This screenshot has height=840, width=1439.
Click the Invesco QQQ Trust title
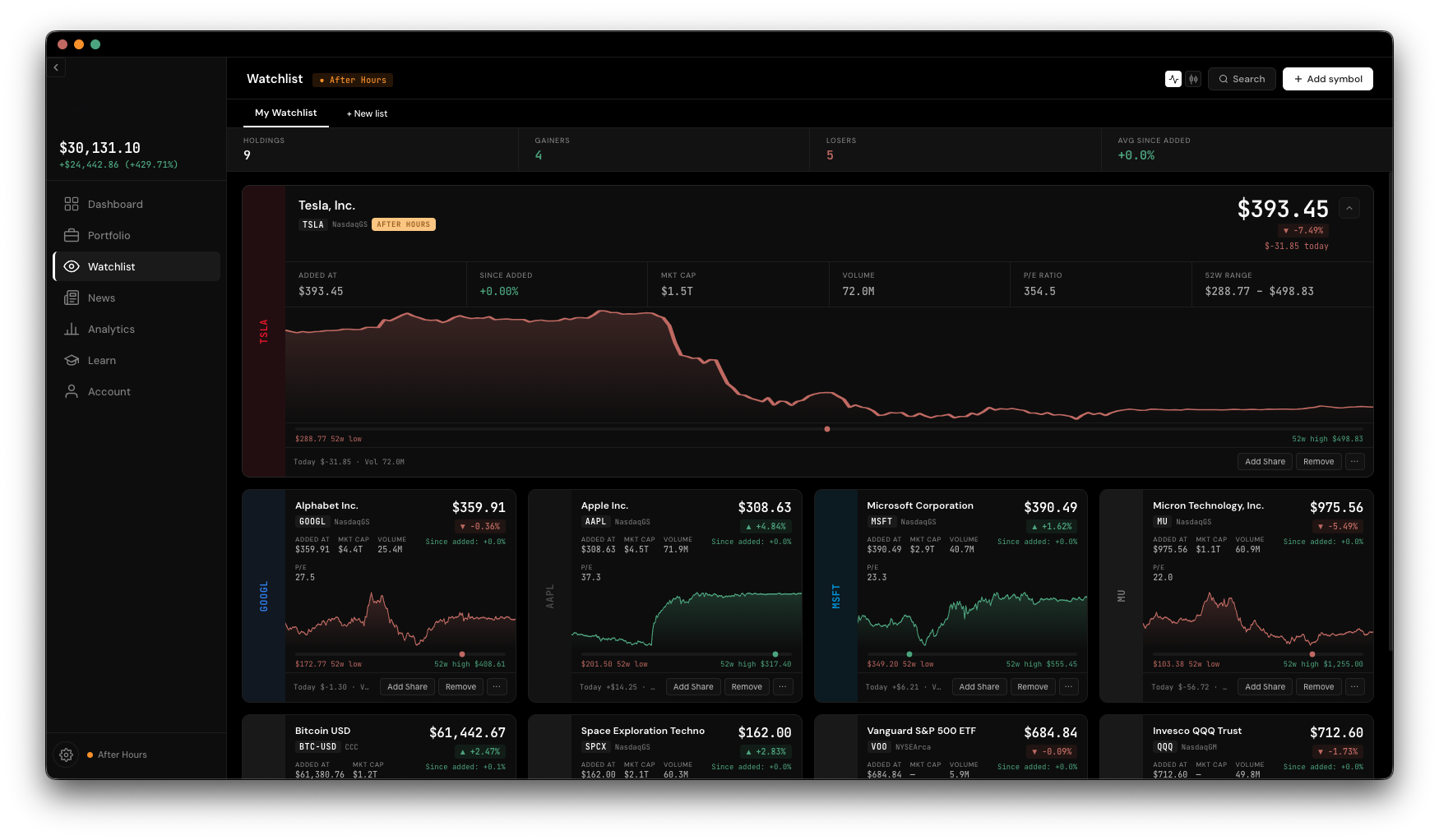click(1197, 731)
